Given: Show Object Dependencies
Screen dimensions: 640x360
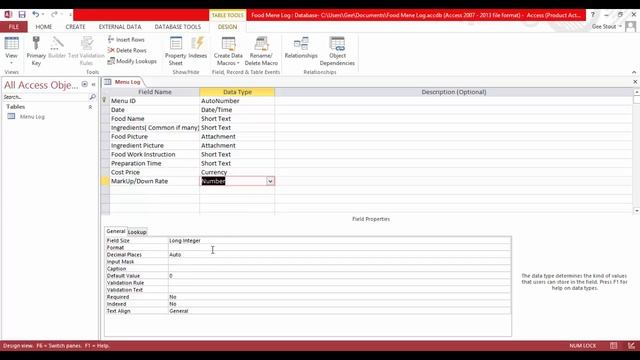Looking at the screenshot, I should (x=337, y=50).
